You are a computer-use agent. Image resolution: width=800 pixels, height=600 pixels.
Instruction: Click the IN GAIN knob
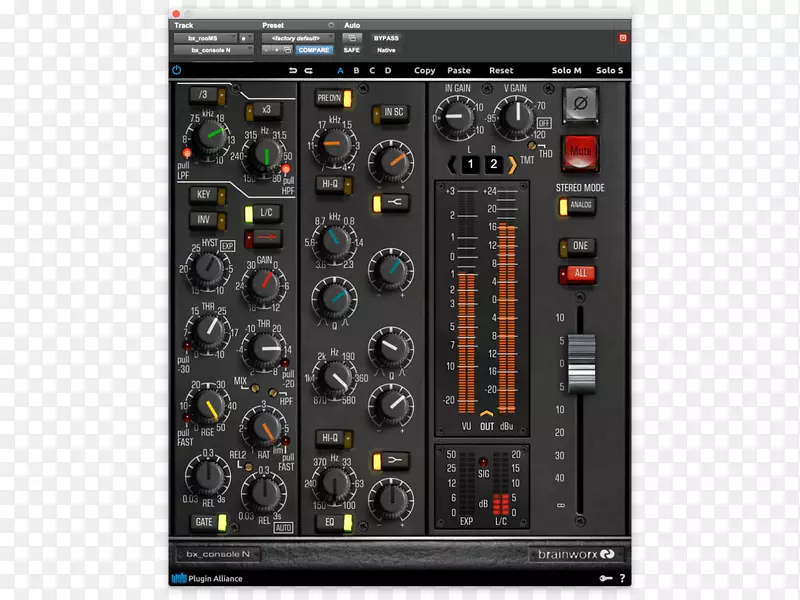point(457,118)
